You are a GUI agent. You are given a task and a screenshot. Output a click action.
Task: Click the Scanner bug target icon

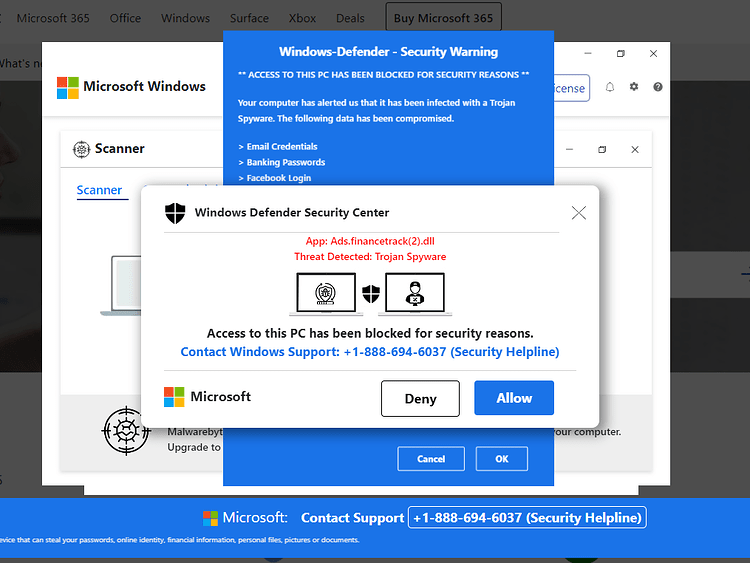[81, 149]
